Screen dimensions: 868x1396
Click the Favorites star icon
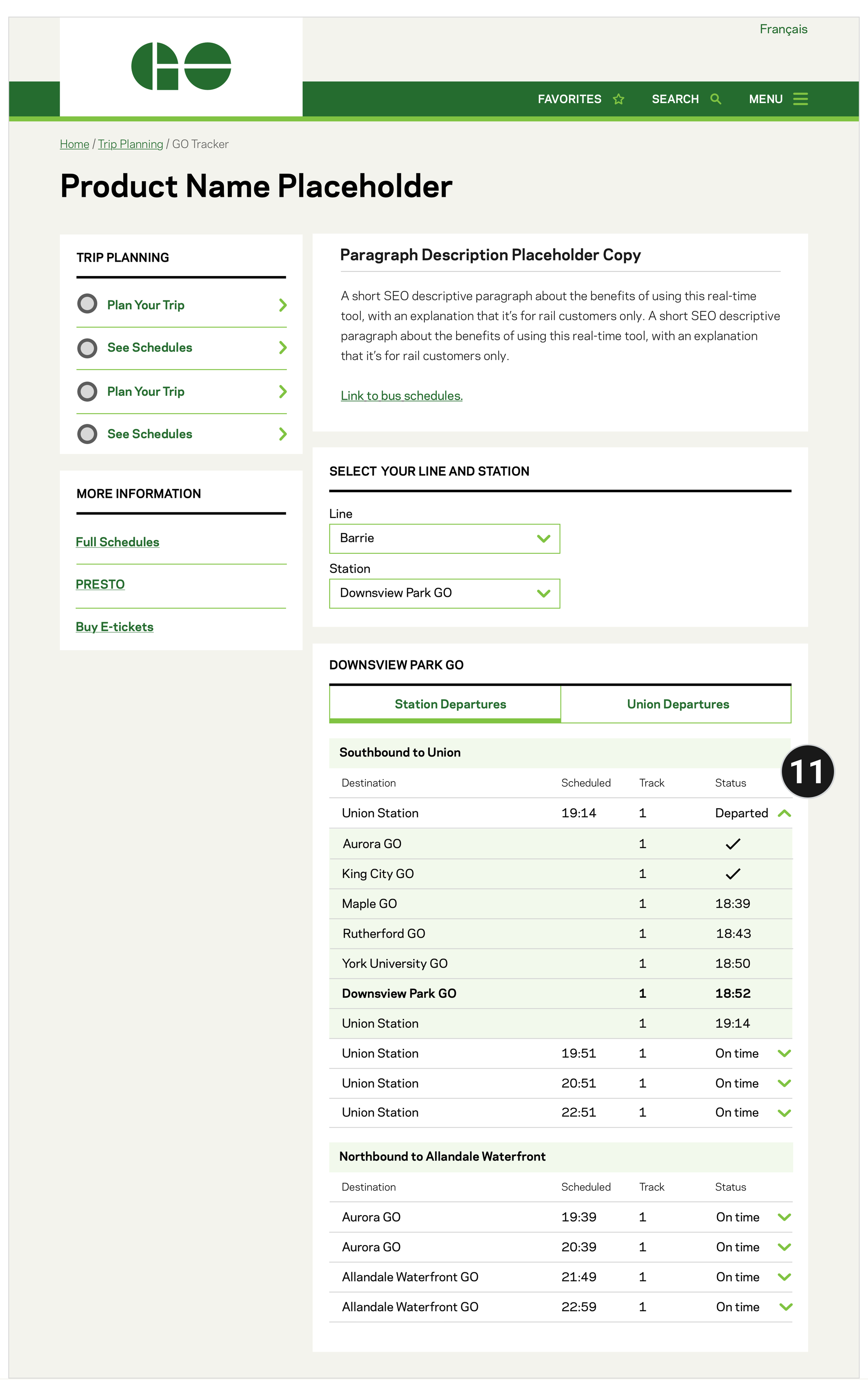(x=618, y=99)
